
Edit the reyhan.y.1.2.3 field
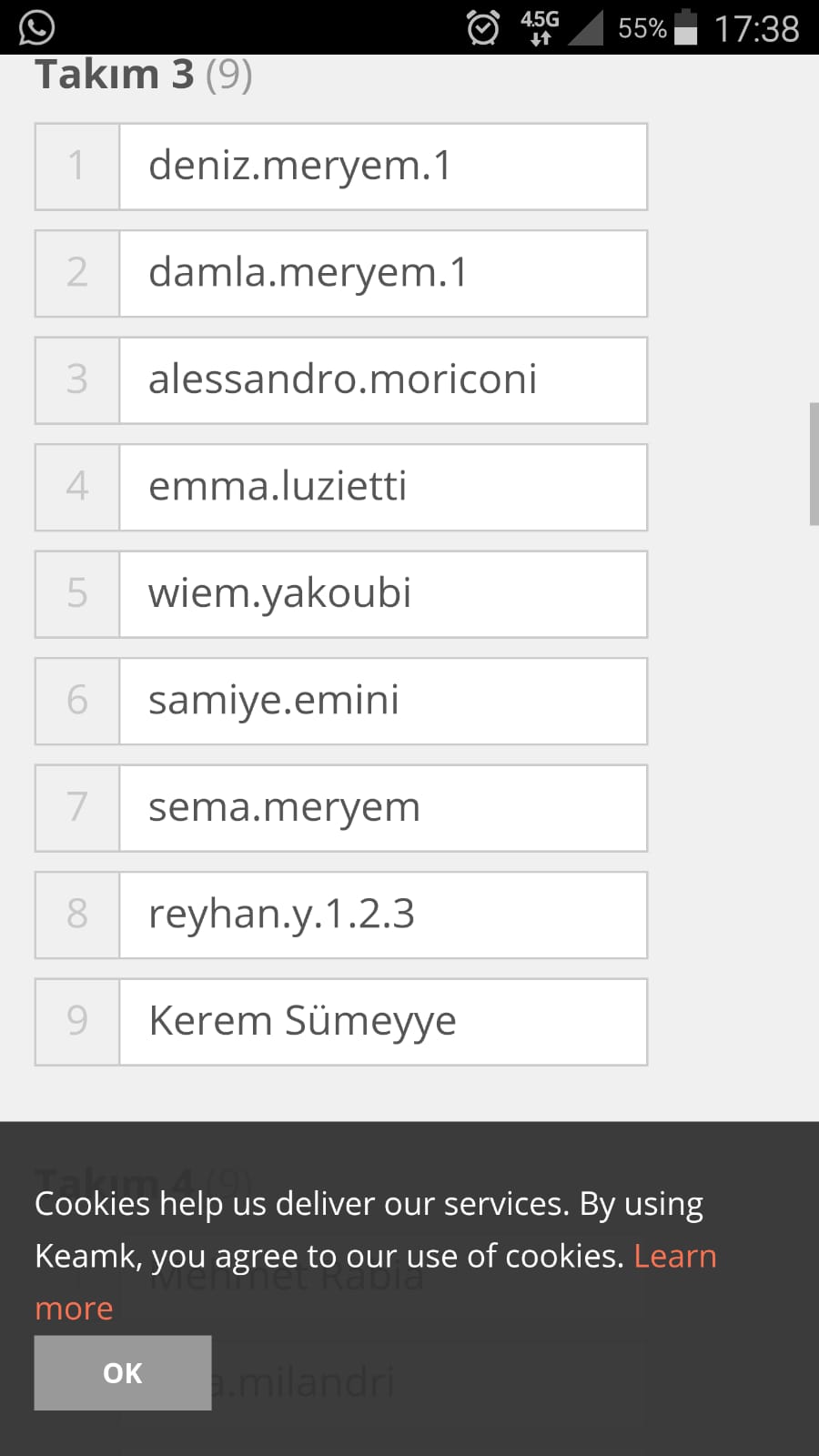(x=382, y=915)
